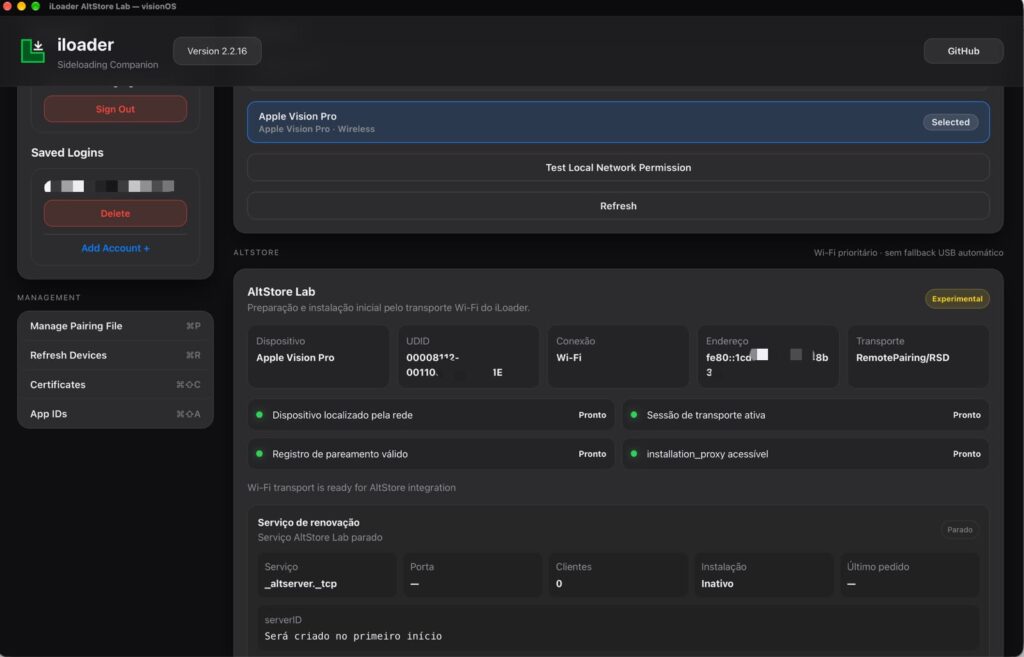Click 'installation_proxy acessível' status row
The width and height of the screenshot is (1024, 657).
[x=805, y=454]
